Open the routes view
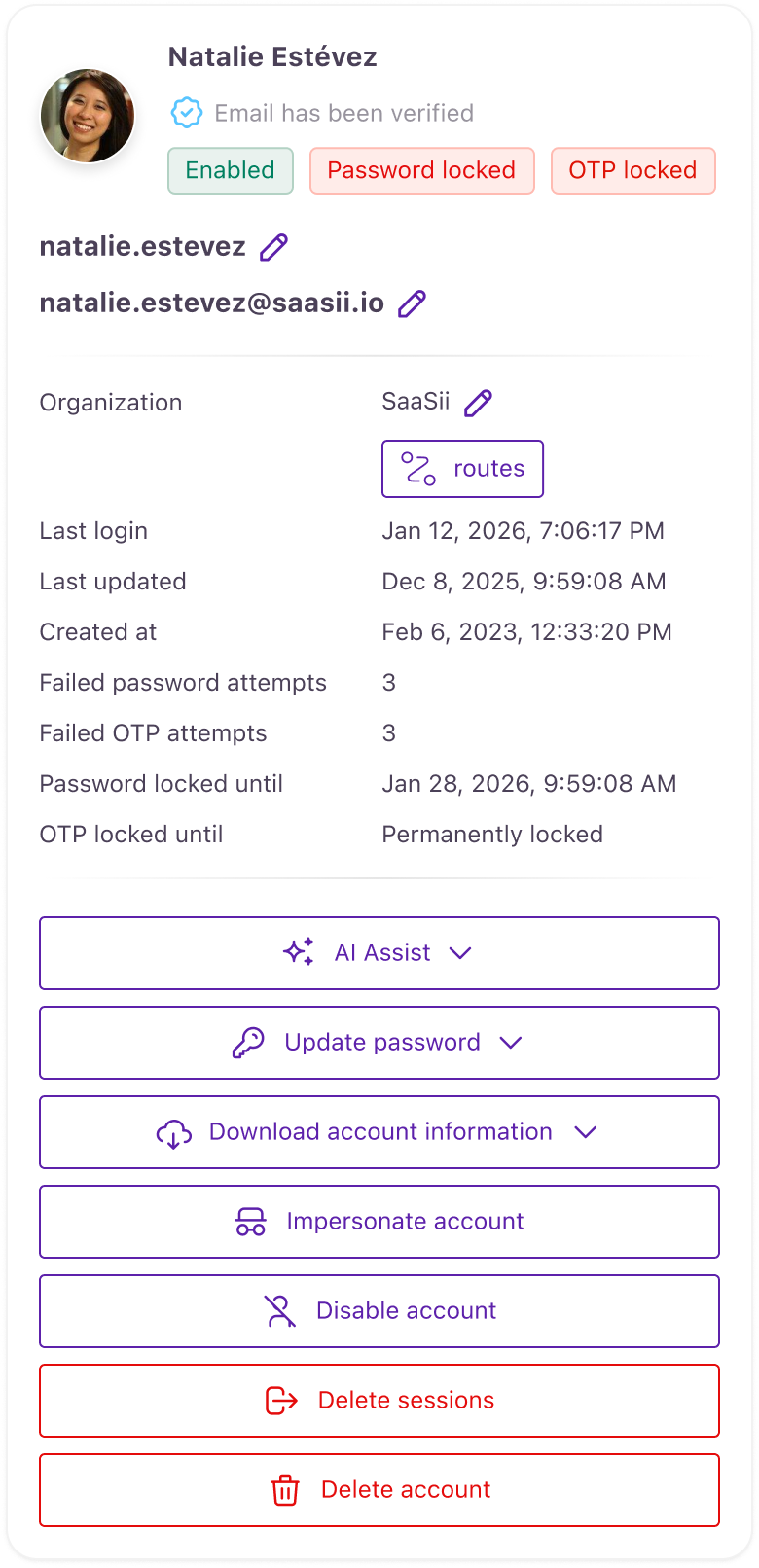The height and width of the screenshot is (1568, 759). pyautogui.click(x=462, y=469)
